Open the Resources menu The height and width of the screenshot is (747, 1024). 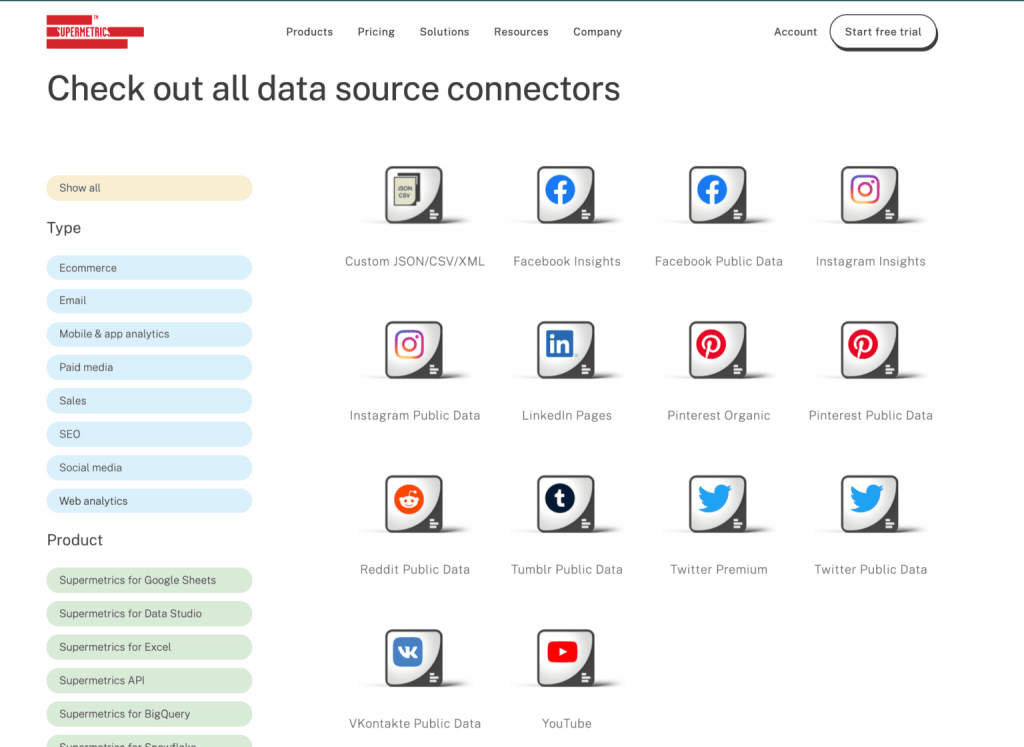521,32
